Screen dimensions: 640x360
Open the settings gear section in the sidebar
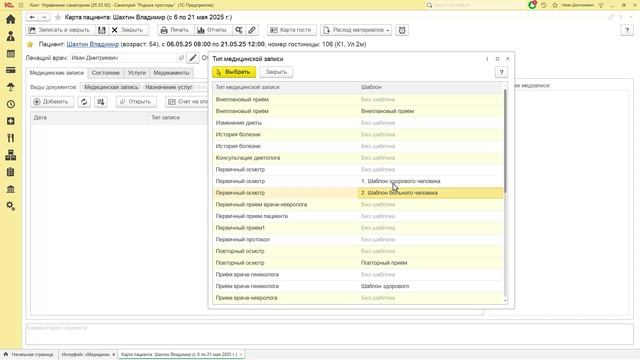point(11,206)
